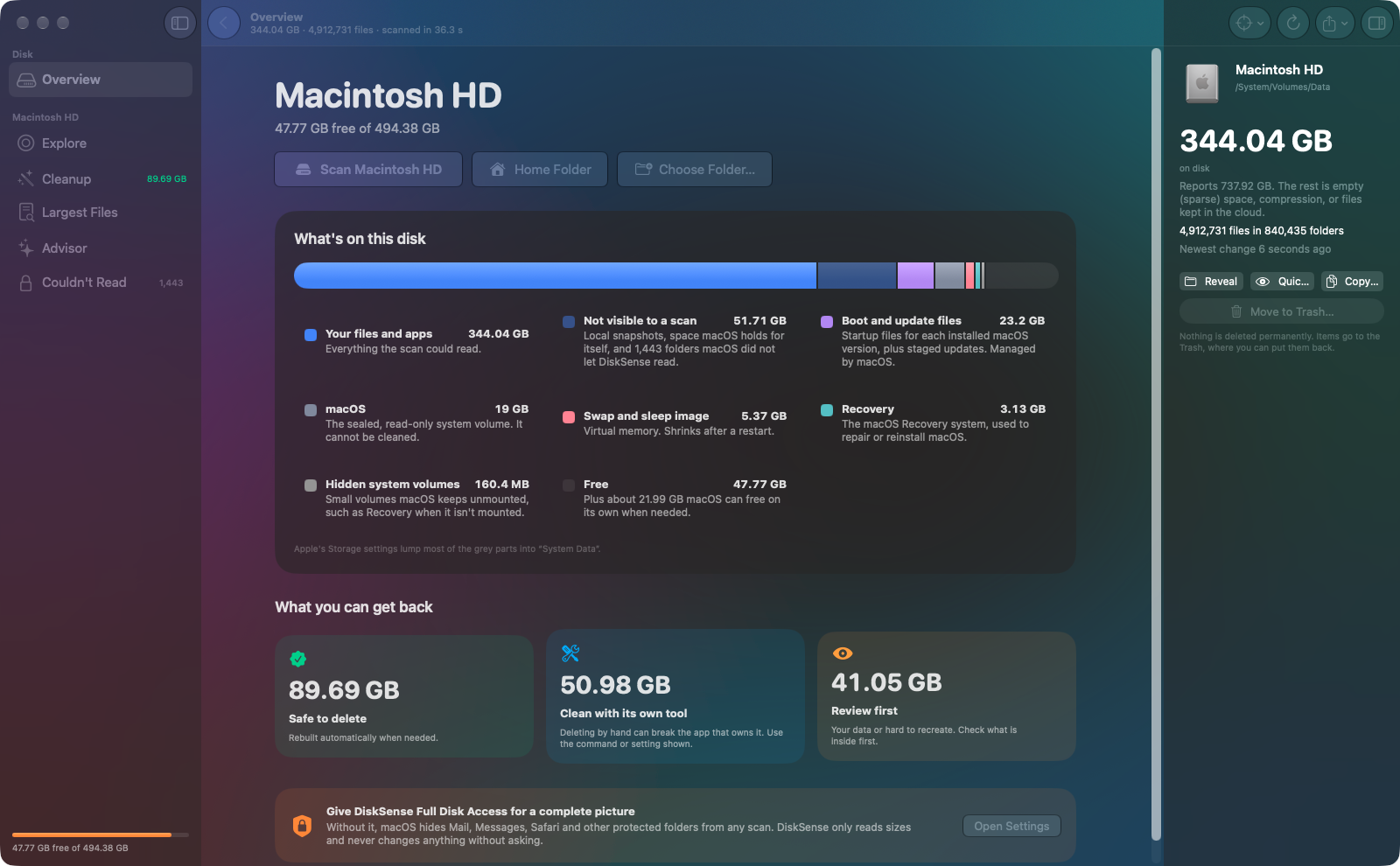The image size is (1400, 866).
Task: Click the grey swatch beside Hidden system volumes
Action: point(311,485)
